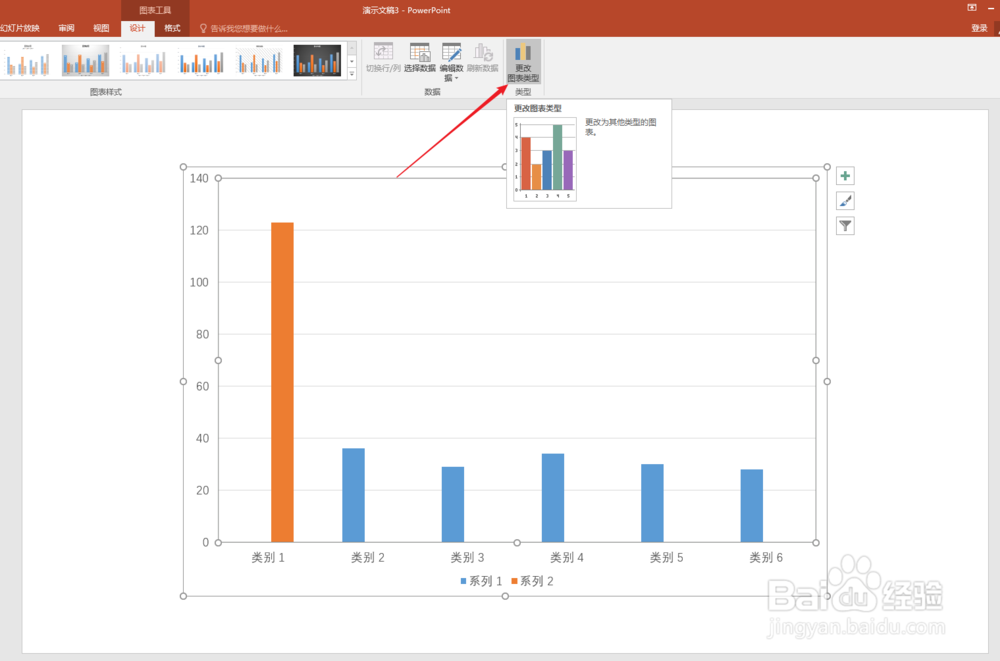1000x661 pixels.
Task: Click the ribbon display options icon
Action: [x=972, y=8]
